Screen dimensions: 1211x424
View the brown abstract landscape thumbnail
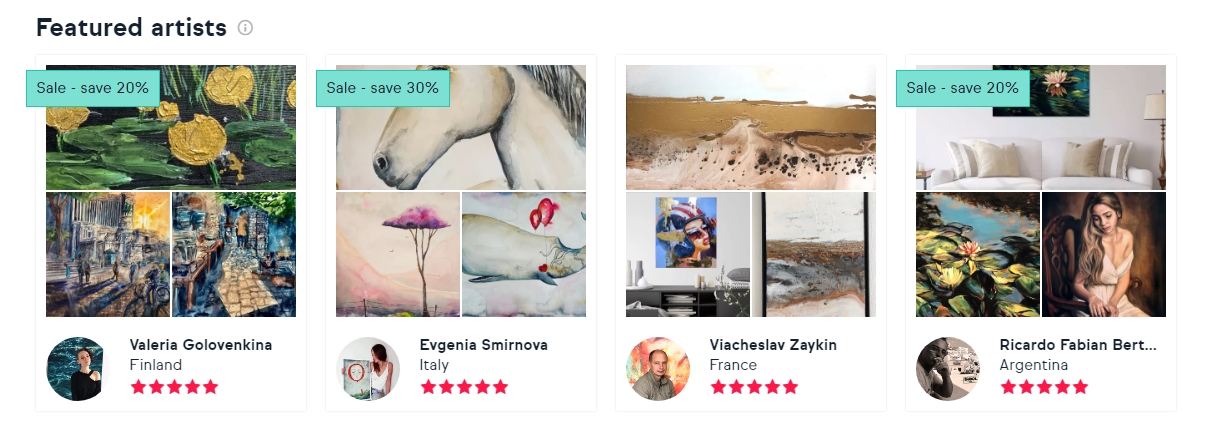[751, 127]
